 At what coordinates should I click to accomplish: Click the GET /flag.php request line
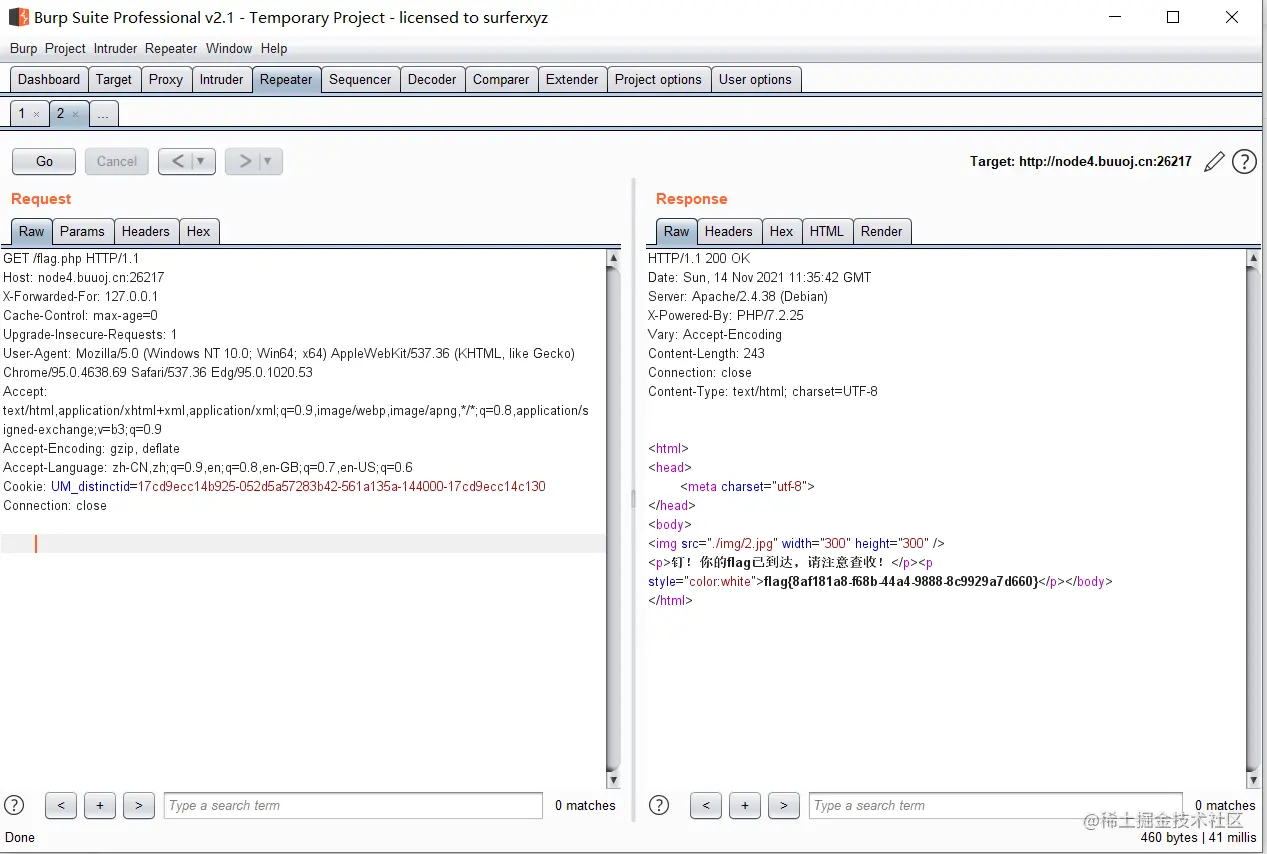coord(71,258)
